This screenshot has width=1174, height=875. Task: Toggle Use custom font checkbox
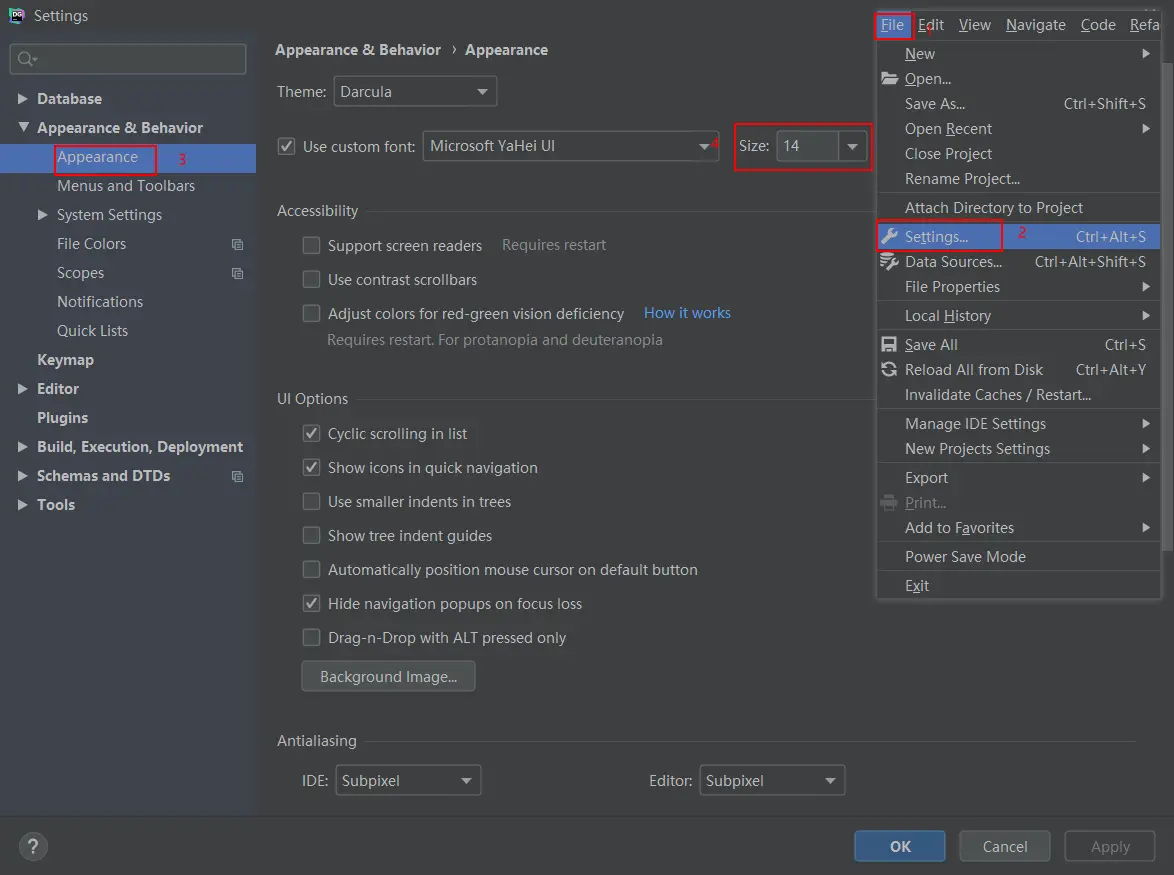(286, 146)
